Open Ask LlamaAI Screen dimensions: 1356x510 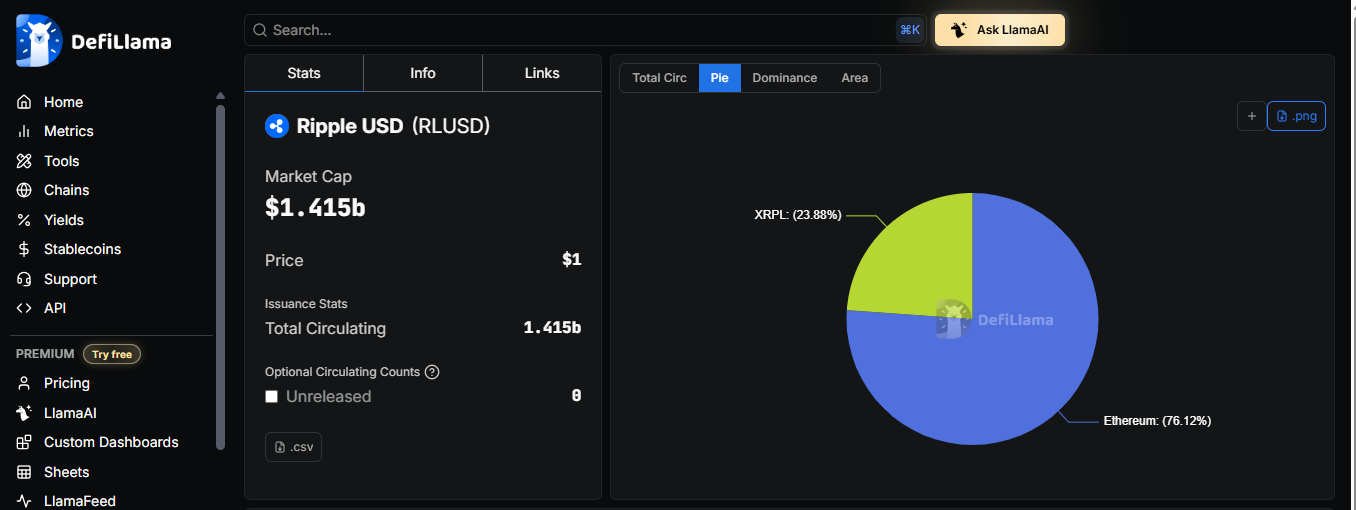point(1000,30)
